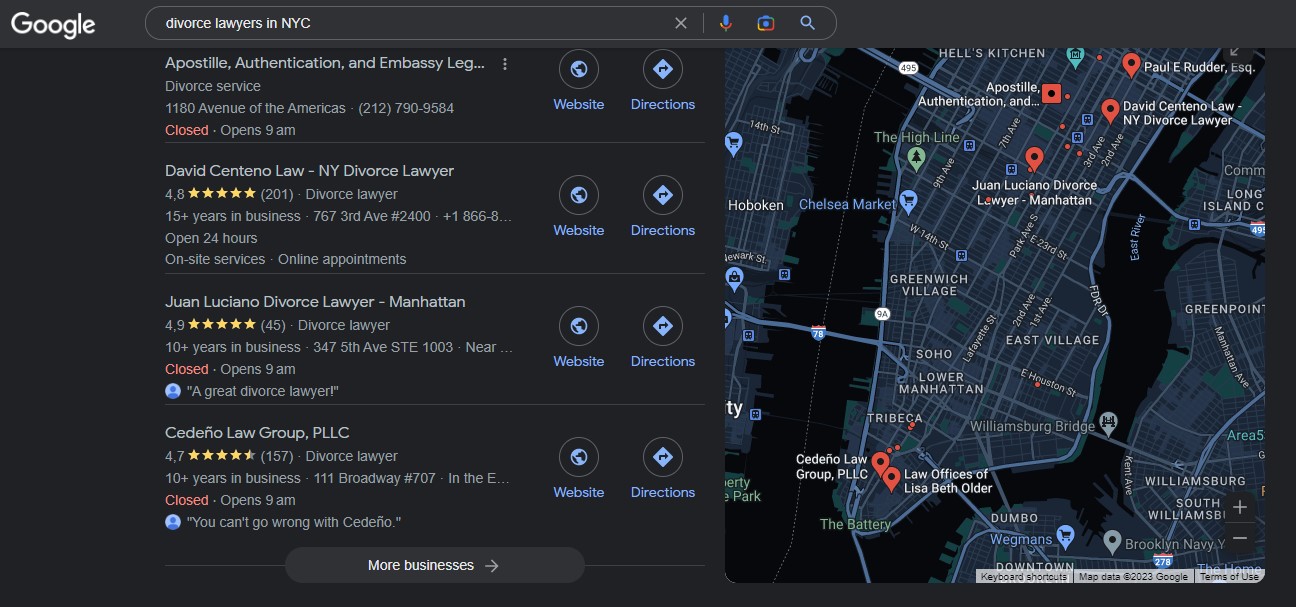Click Williamsburg Bridge landmark marker
Image resolution: width=1296 pixels, height=607 pixels.
(x=1108, y=423)
